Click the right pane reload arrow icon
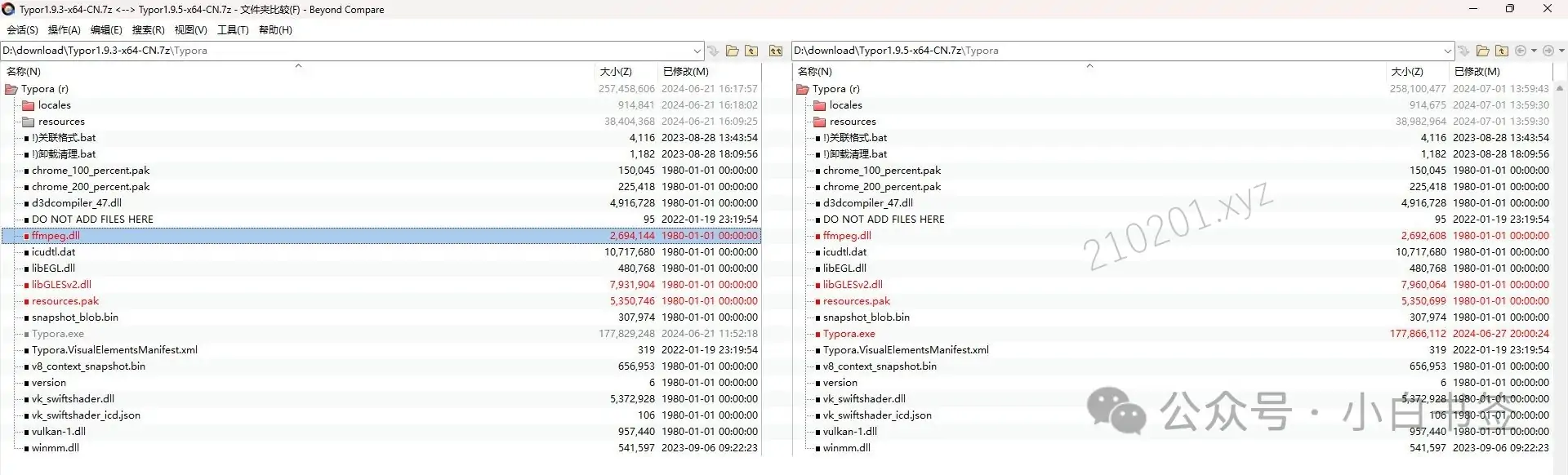Screen dimensions: 1568x475 click(x=1463, y=51)
